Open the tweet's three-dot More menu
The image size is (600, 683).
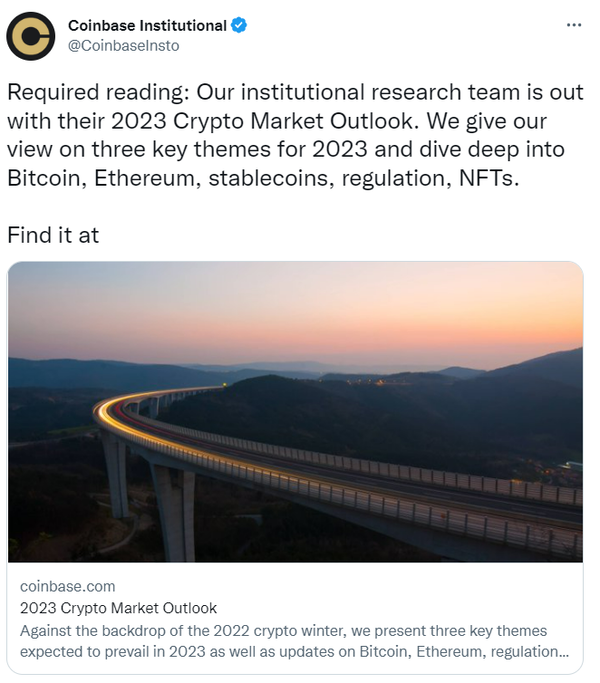pos(573,24)
